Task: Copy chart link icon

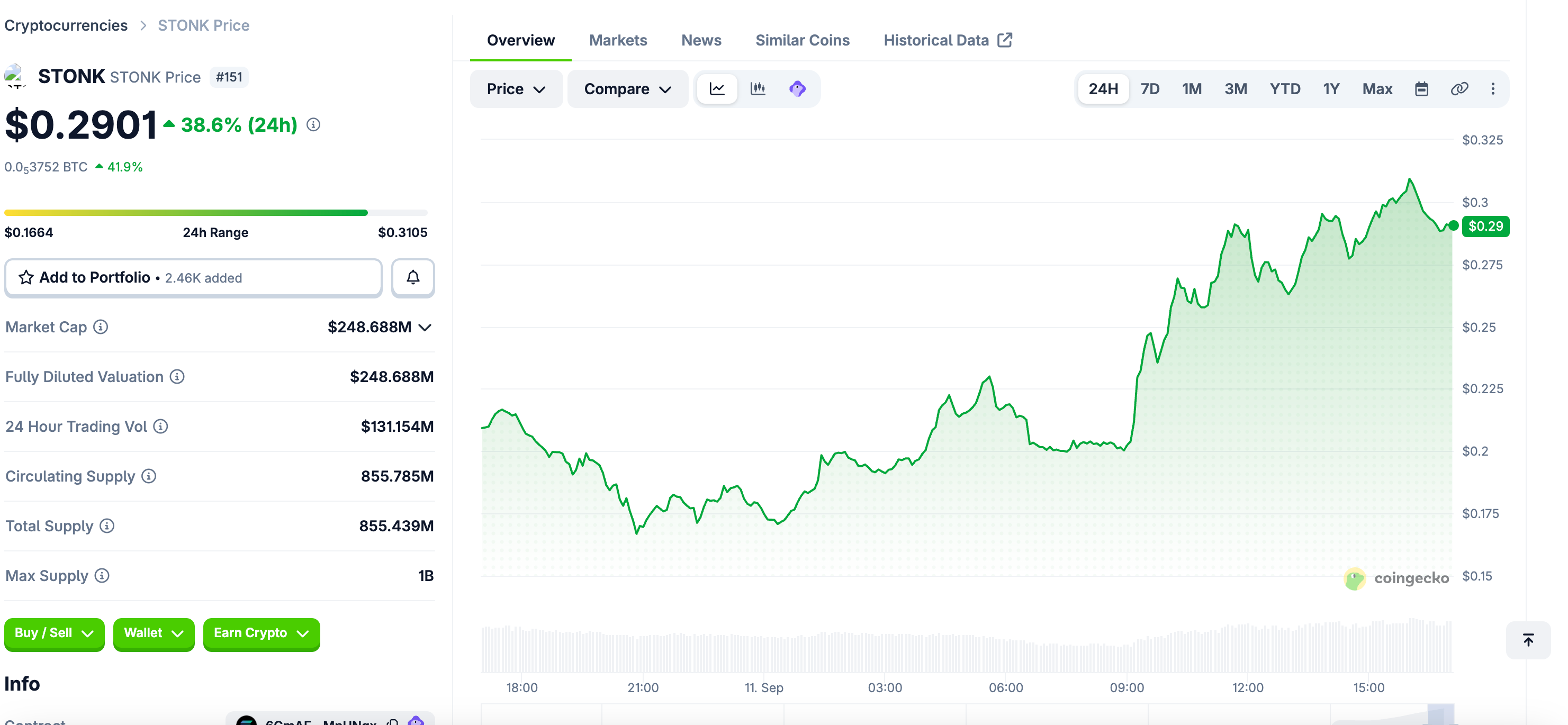Action: pos(1459,89)
